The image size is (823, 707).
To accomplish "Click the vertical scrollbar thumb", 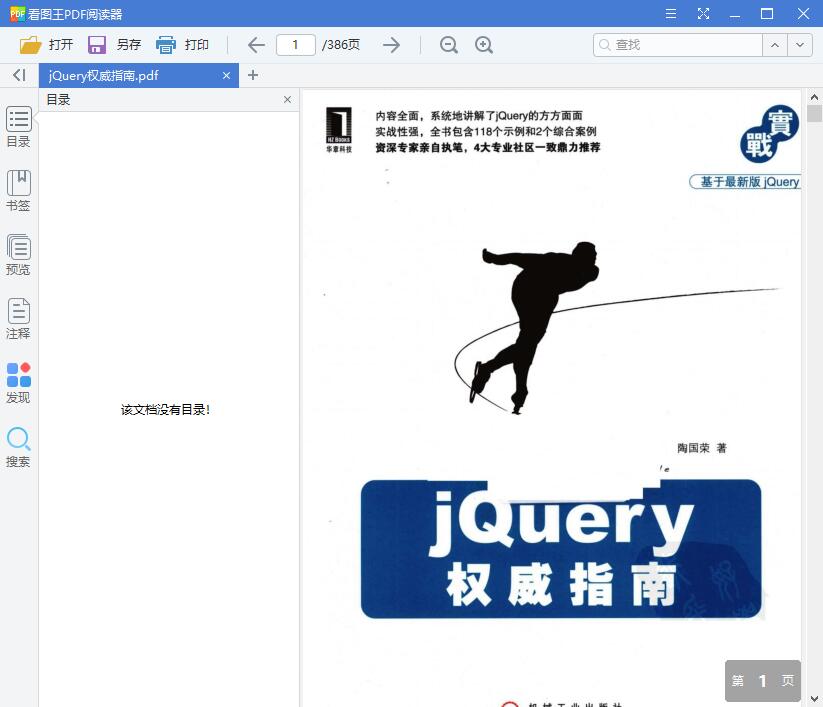I will pos(814,113).
